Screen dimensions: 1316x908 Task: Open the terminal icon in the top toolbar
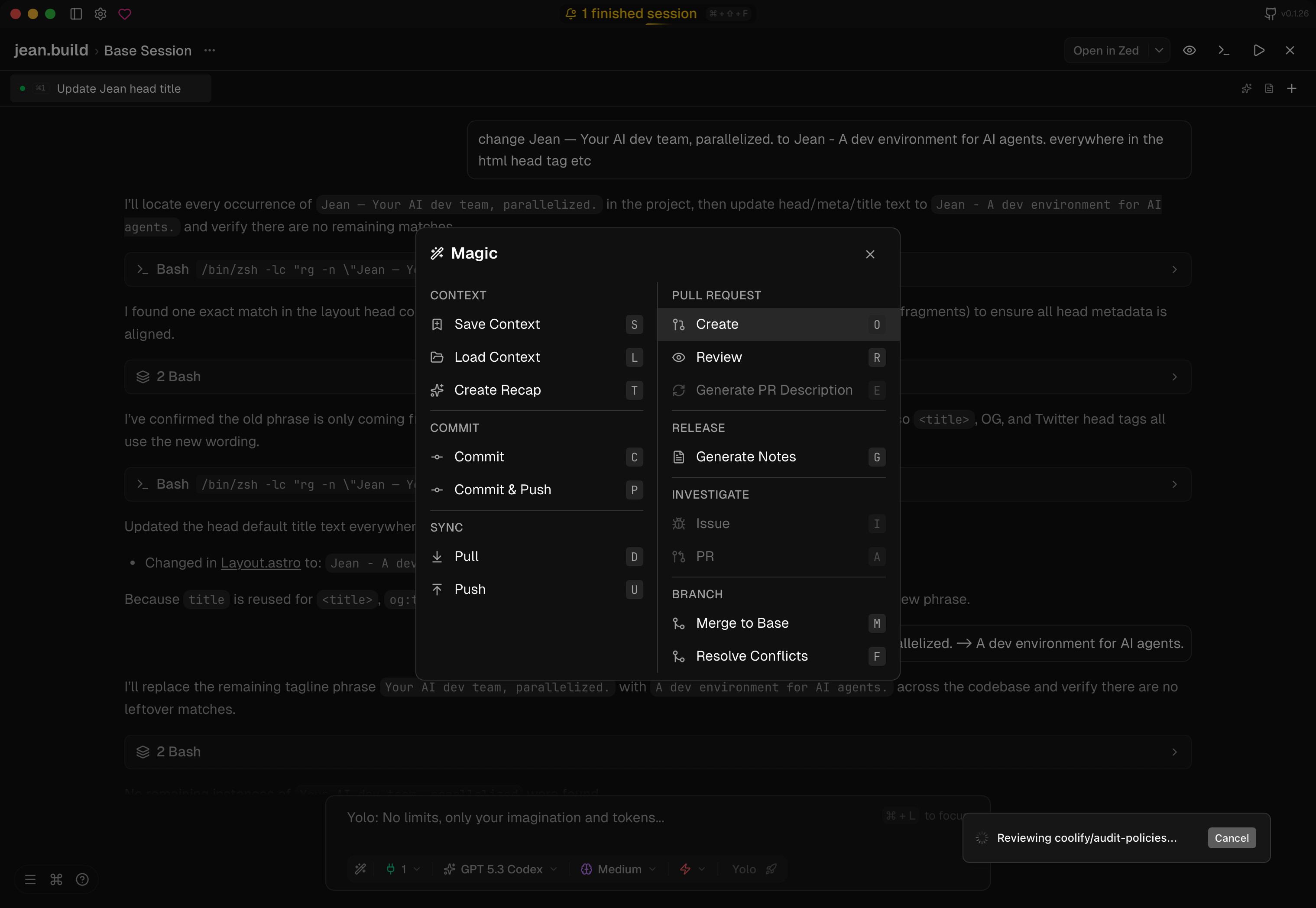pyautogui.click(x=1224, y=50)
